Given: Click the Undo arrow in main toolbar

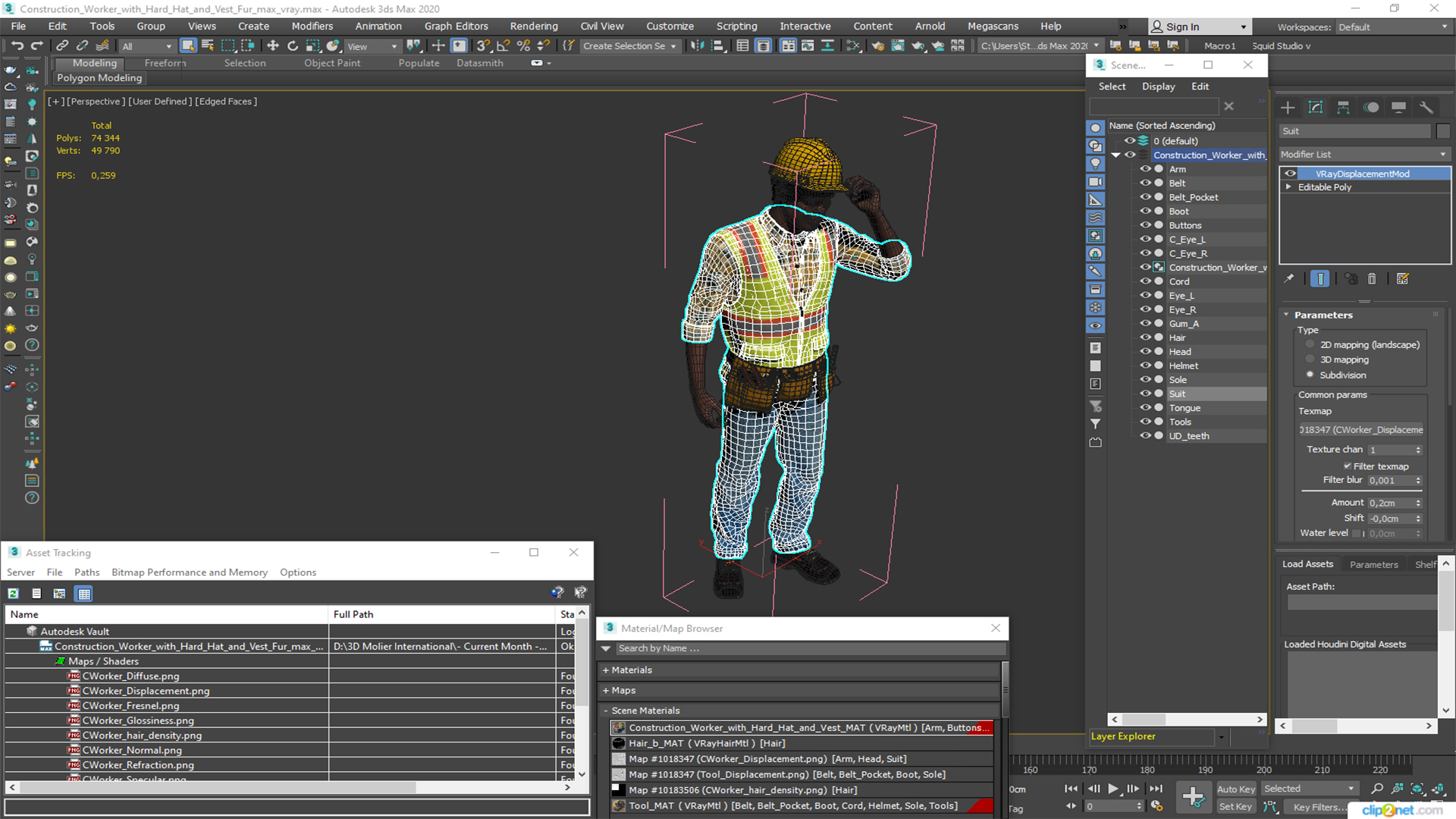Looking at the screenshot, I should coord(17,46).
